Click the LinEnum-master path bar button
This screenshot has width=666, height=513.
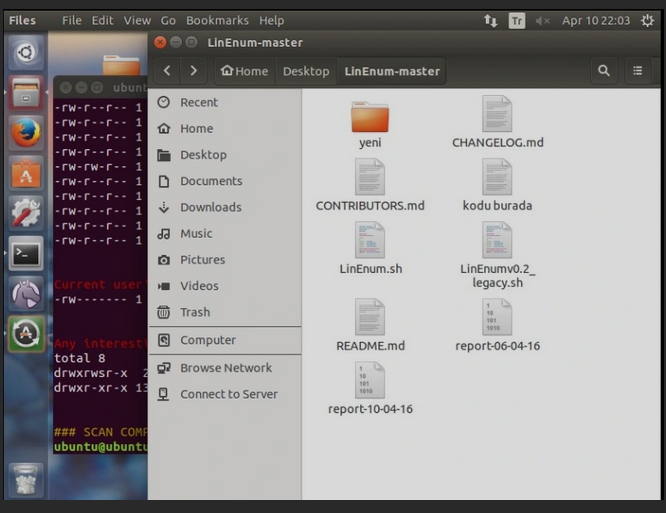[x=392, y=71]
